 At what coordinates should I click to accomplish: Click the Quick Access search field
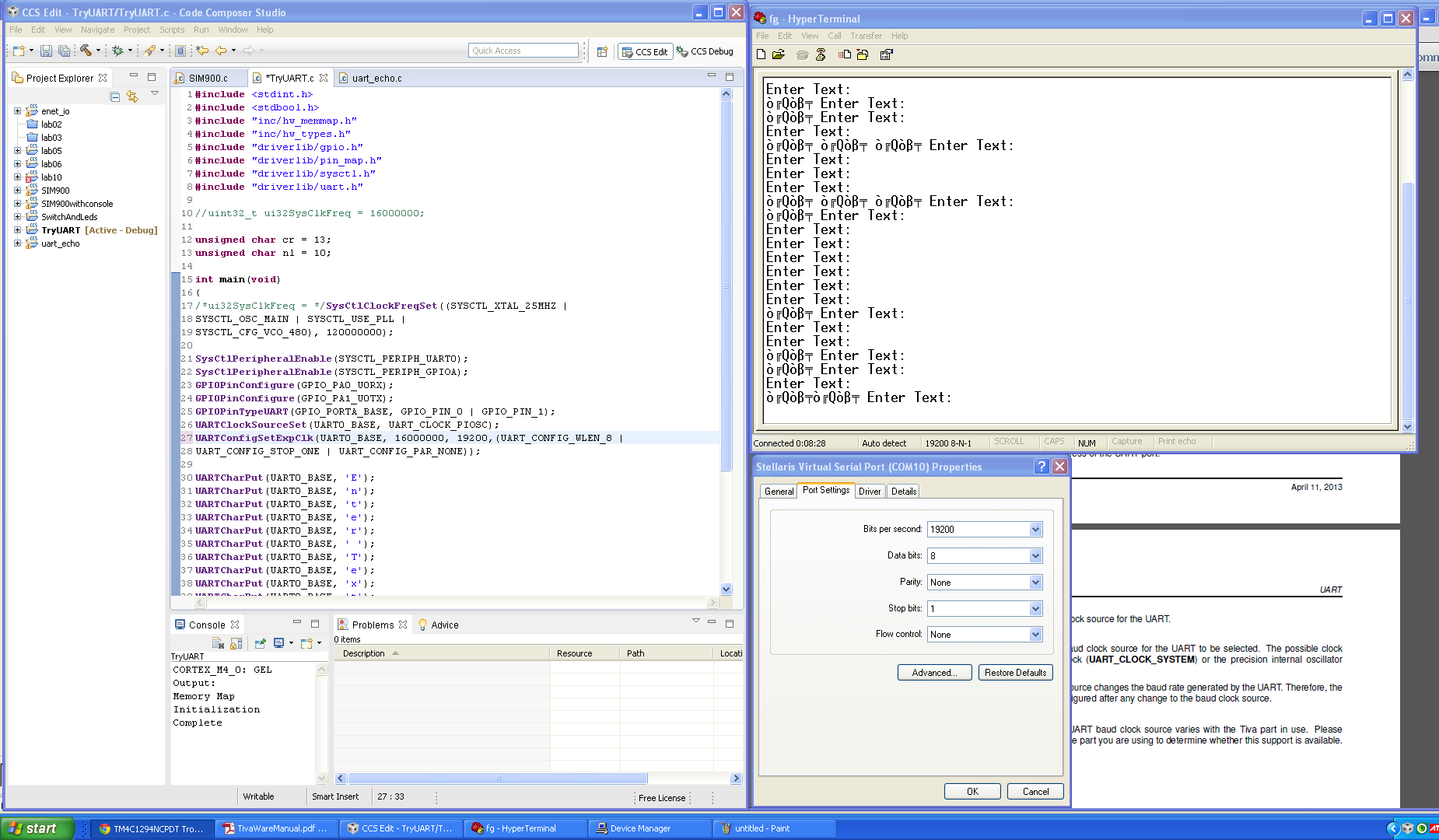(x=523, y=51)
